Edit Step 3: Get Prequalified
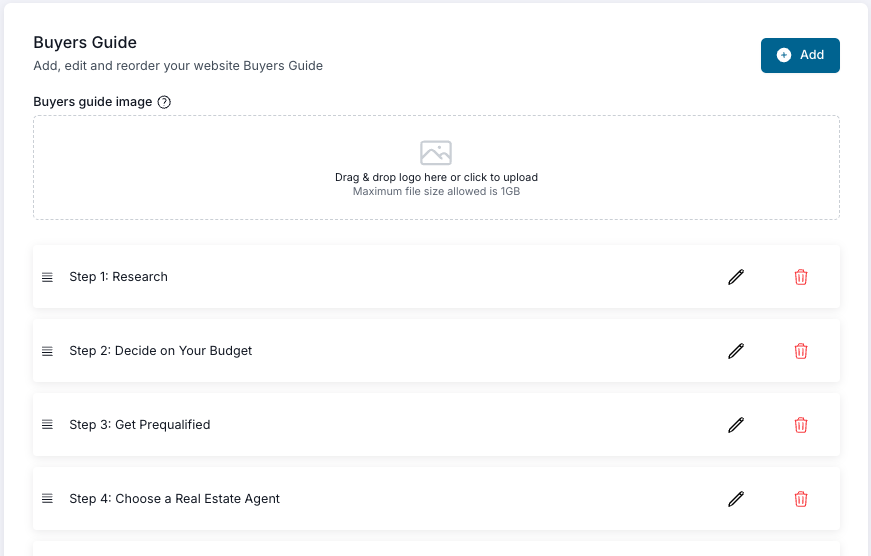871x556 pixels. (x=736, y=425)
